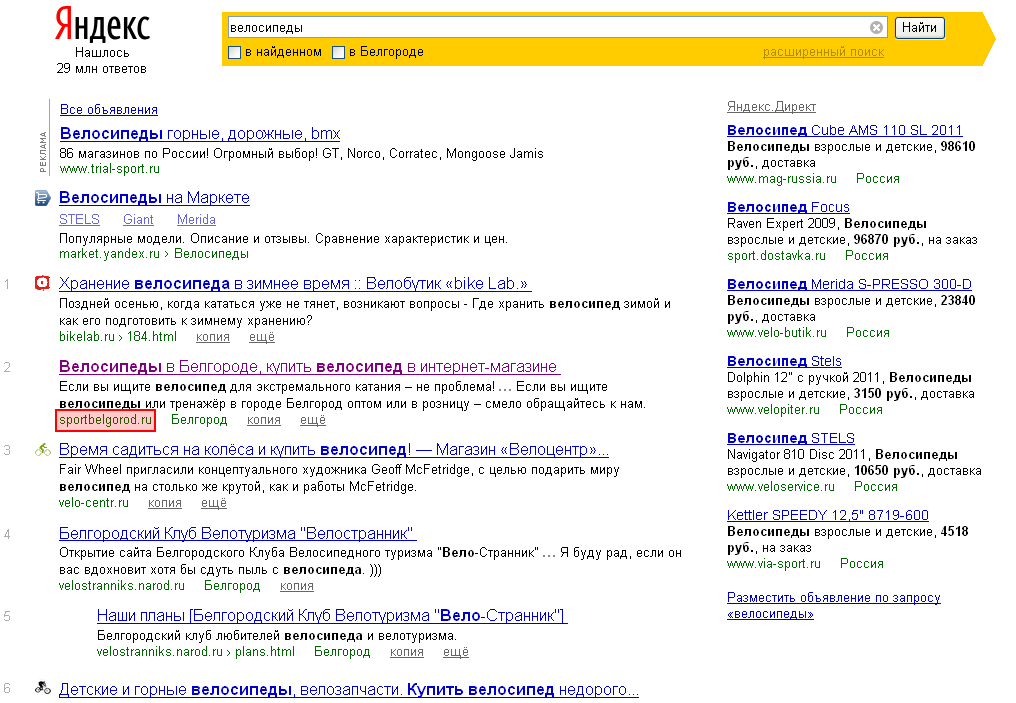Open cached копия for velo-centr.ru result
1016x703 pixels.
tap(164, 503)
